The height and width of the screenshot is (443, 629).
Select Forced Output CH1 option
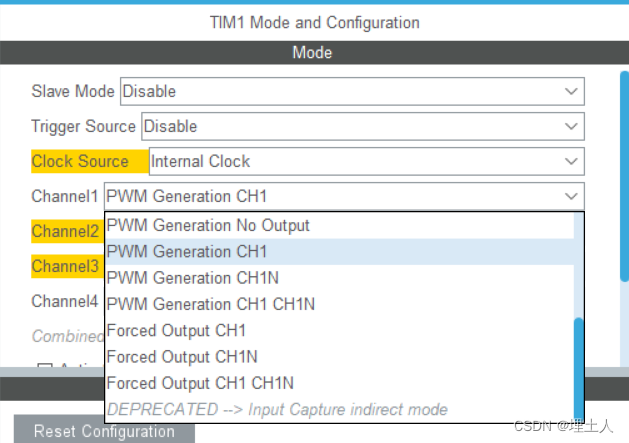pos(339,331)
